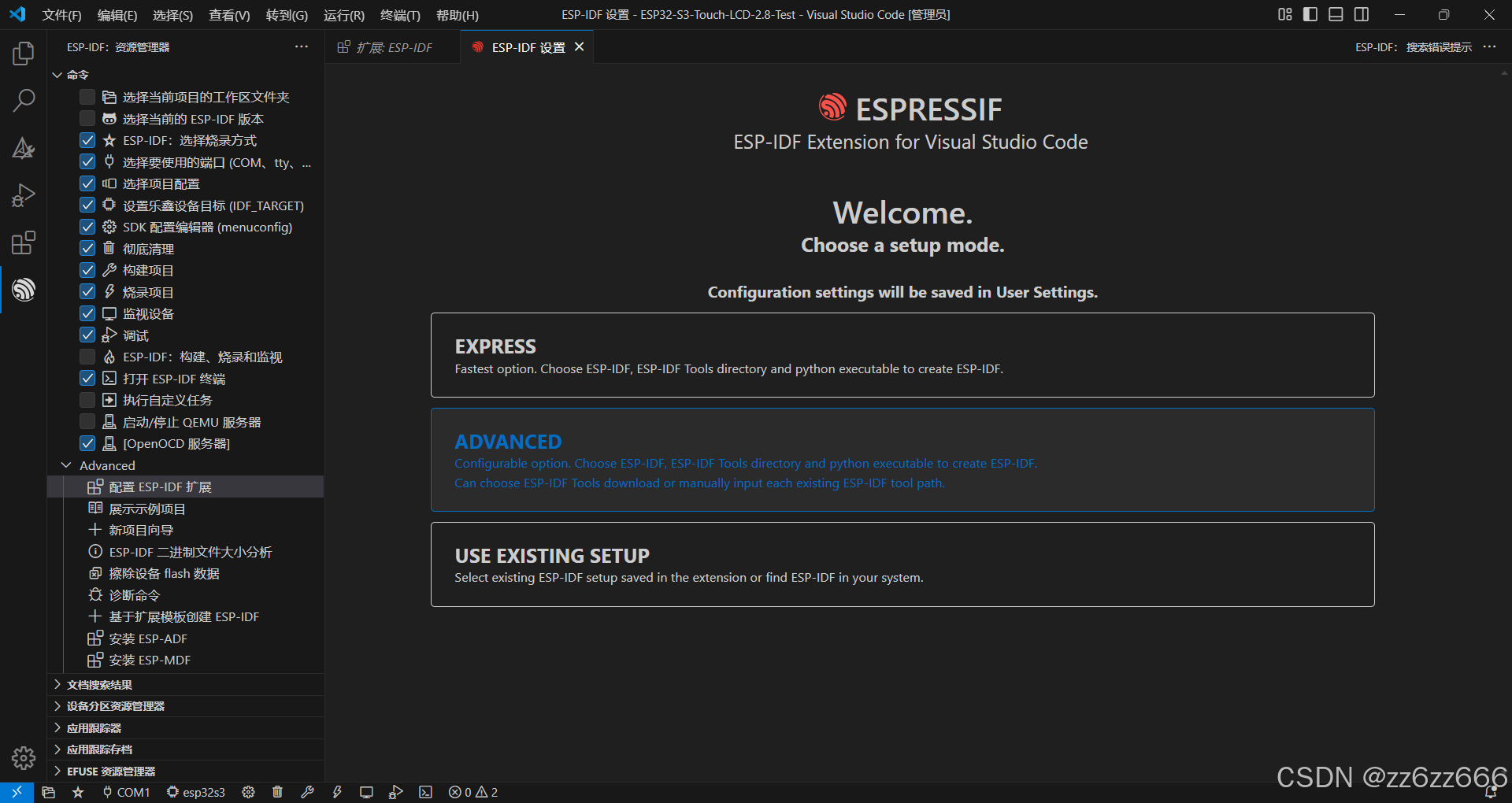Expand 设备分区资源管理器 section
Viewport: 1512px width, 803px height.
click(x=186, y=706)
